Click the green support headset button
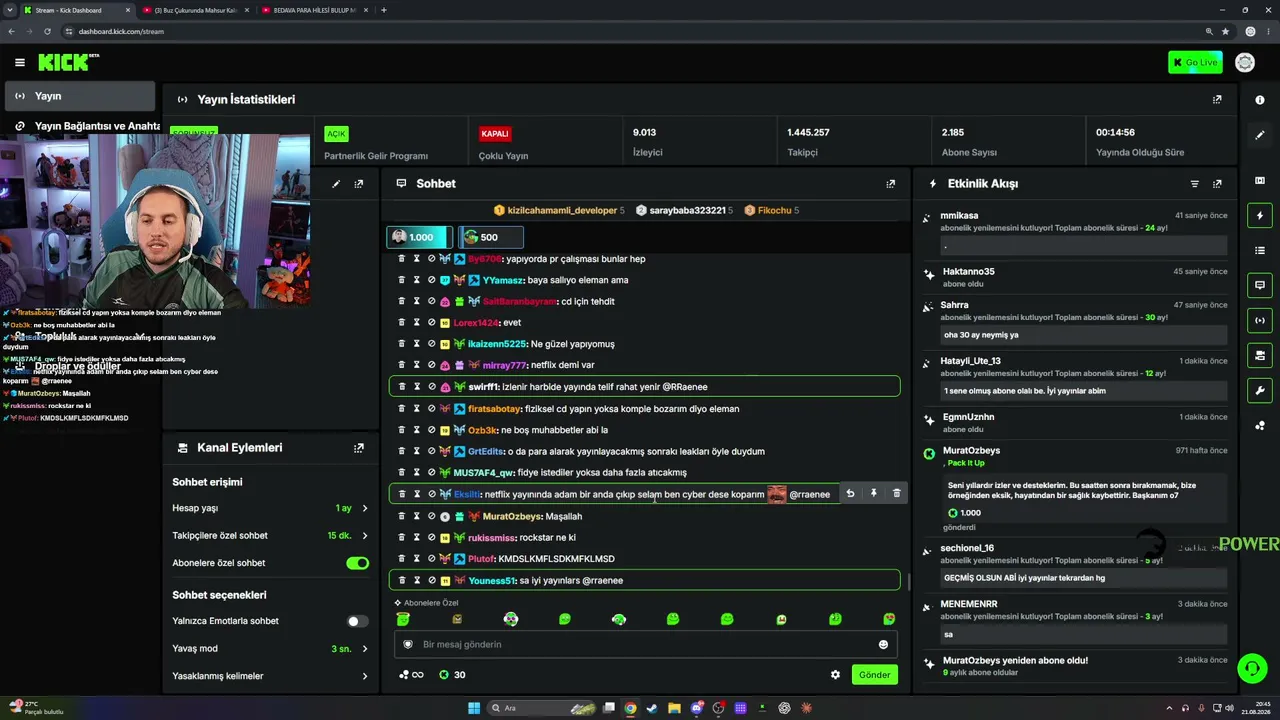Viewport: 1280px width, 720px height. (1251, 667)
